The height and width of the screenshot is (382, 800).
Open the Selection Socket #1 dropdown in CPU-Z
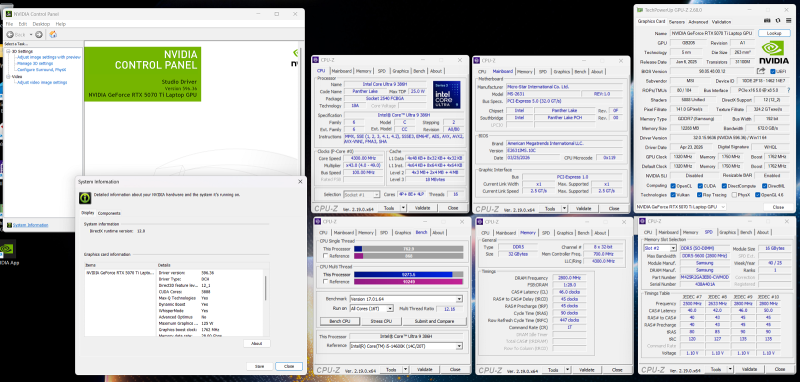[377, 194]
